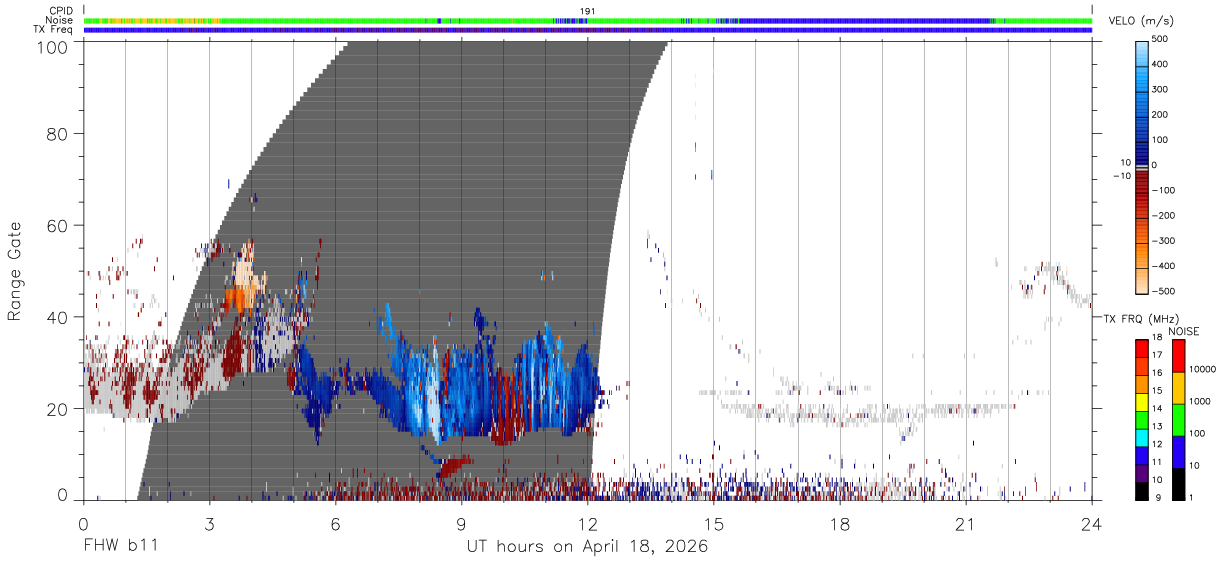This screenshot has height=567, width=1228.
Task: Click the 3 tick on UT hours axis
Action: [x=210, y=523]
